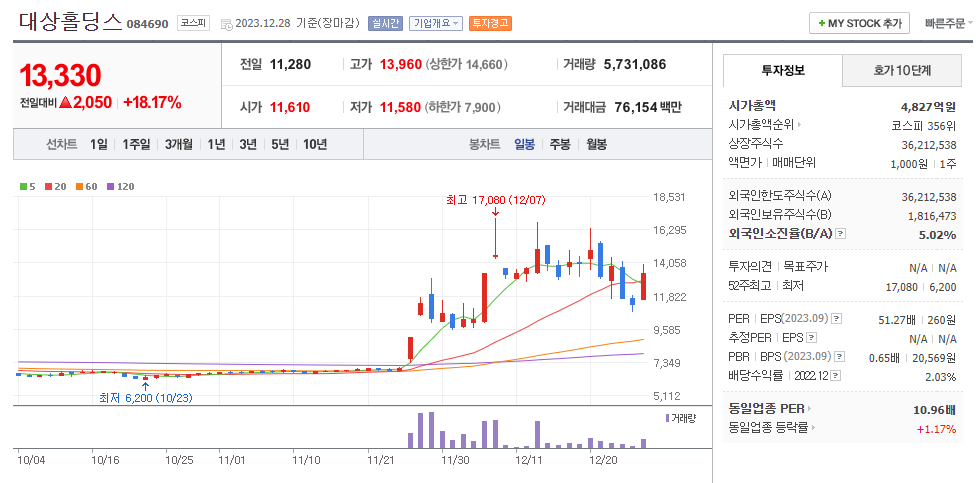Click the 10.96배 same-sector PER value

[934, 410]
